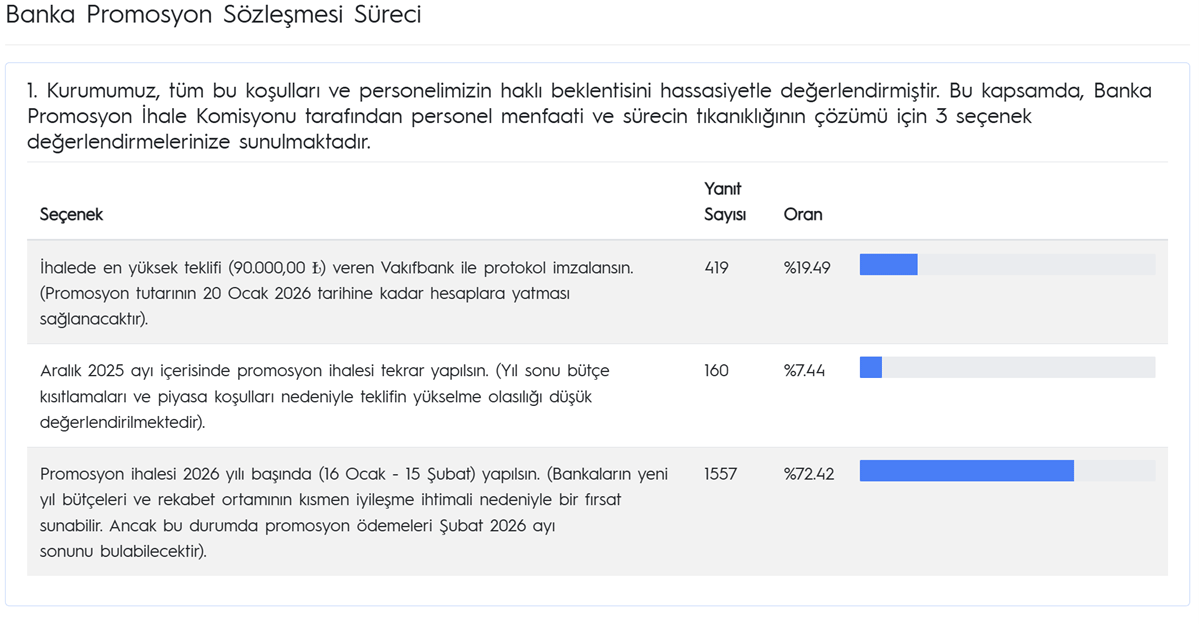Select the 'Aralık 2025' re-tender option text
The height and width of the screenshot is (624, 1199).
click(324, 396)
